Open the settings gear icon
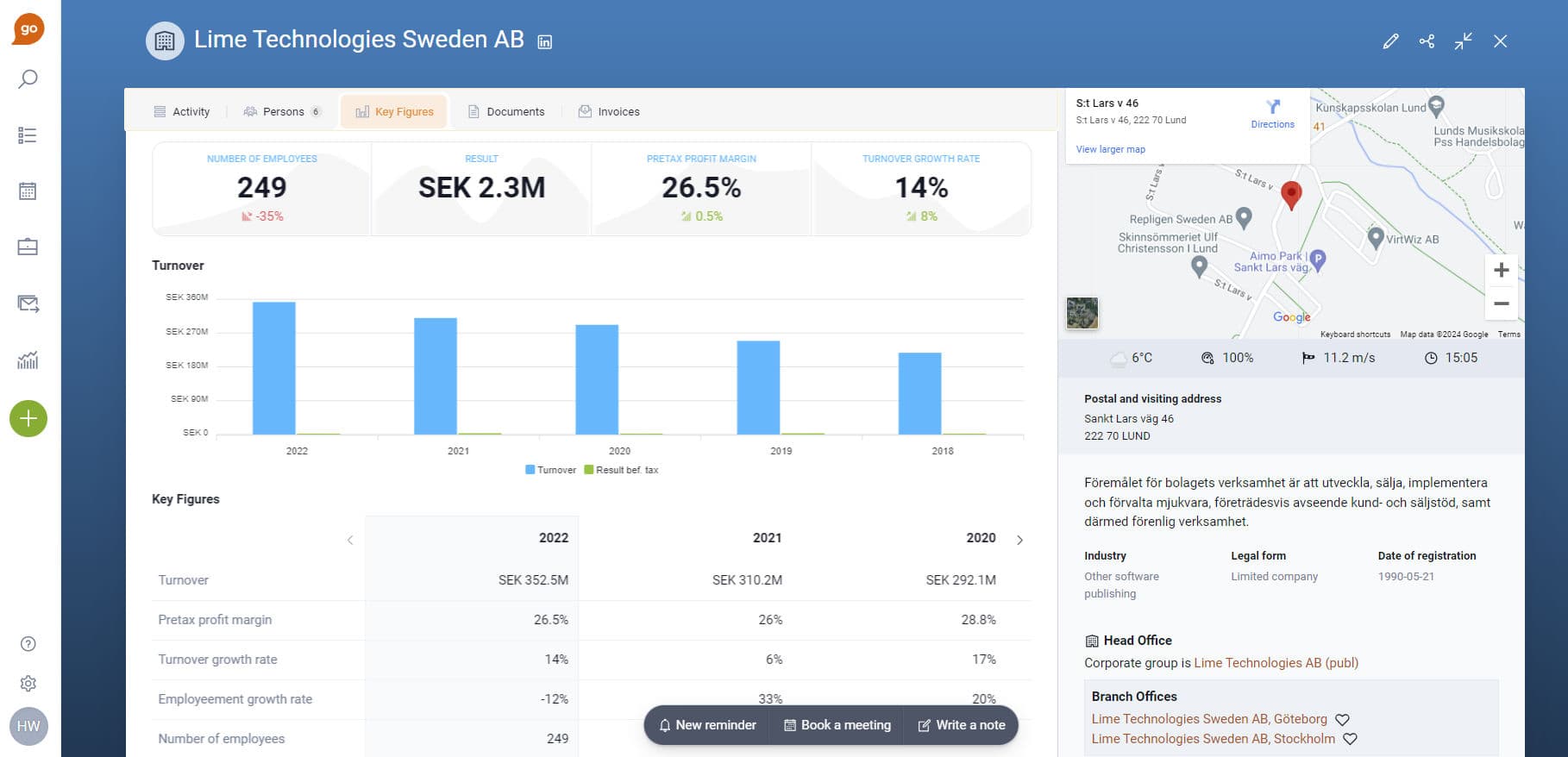 (x=28, y=684)
